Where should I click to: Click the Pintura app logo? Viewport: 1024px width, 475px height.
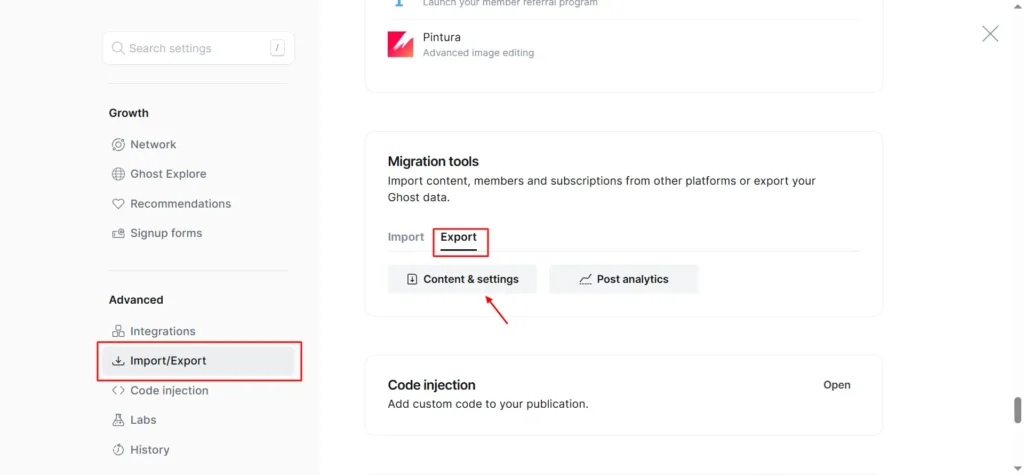(401, 44)
